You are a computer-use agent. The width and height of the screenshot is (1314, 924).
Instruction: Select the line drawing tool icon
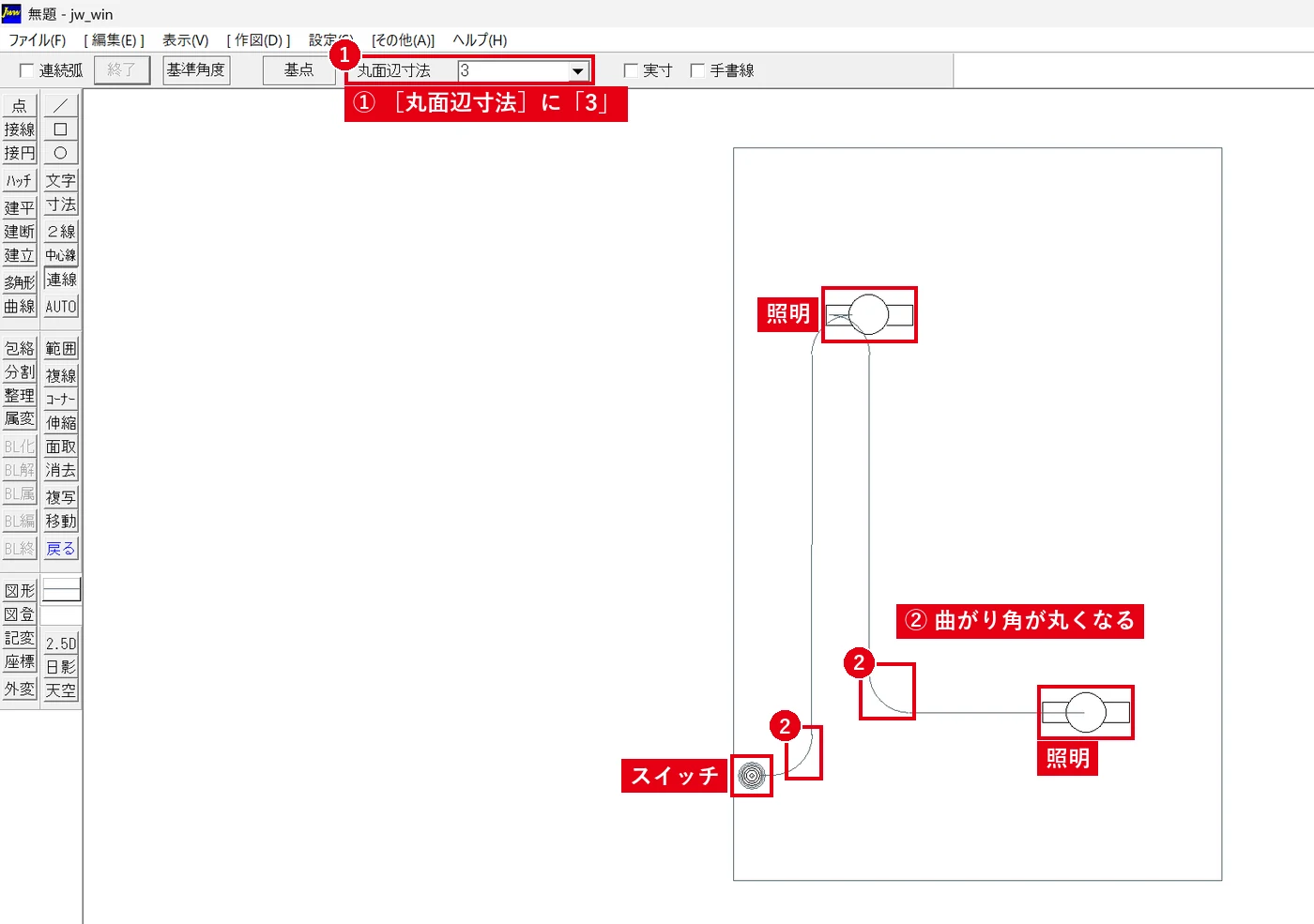[60, 105]
